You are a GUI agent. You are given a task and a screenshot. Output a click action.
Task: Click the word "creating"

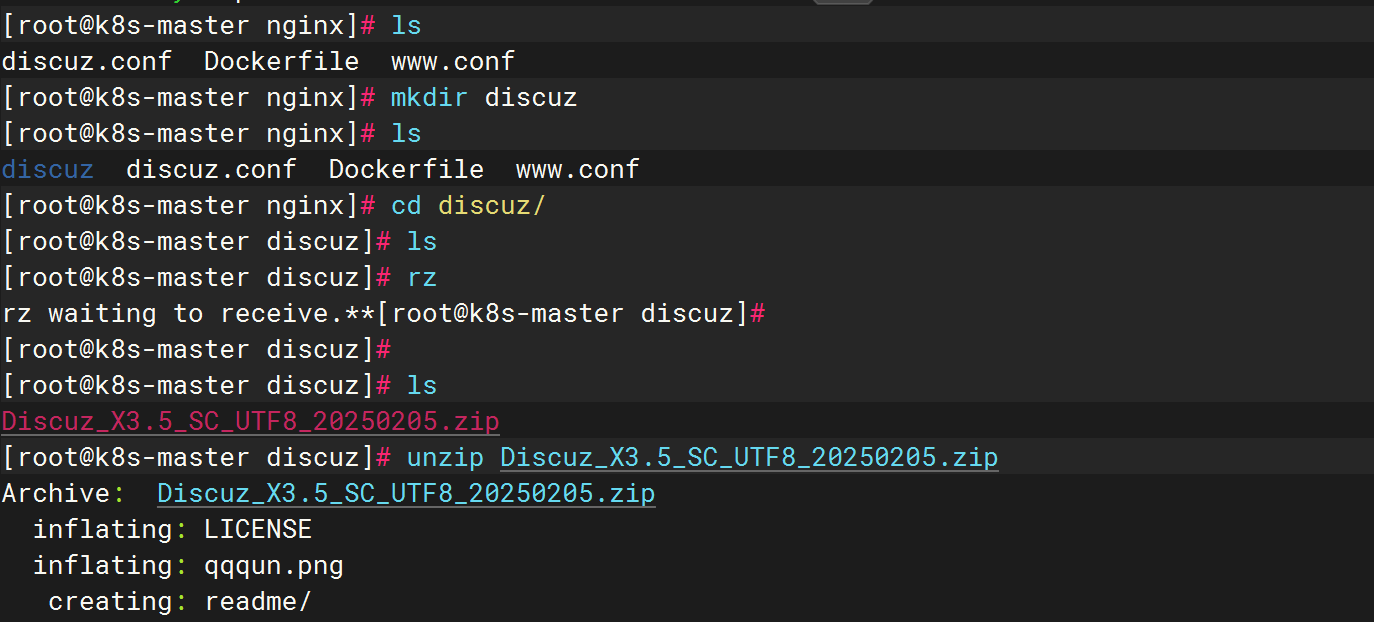pyautogui.click(x=111, y=601)
